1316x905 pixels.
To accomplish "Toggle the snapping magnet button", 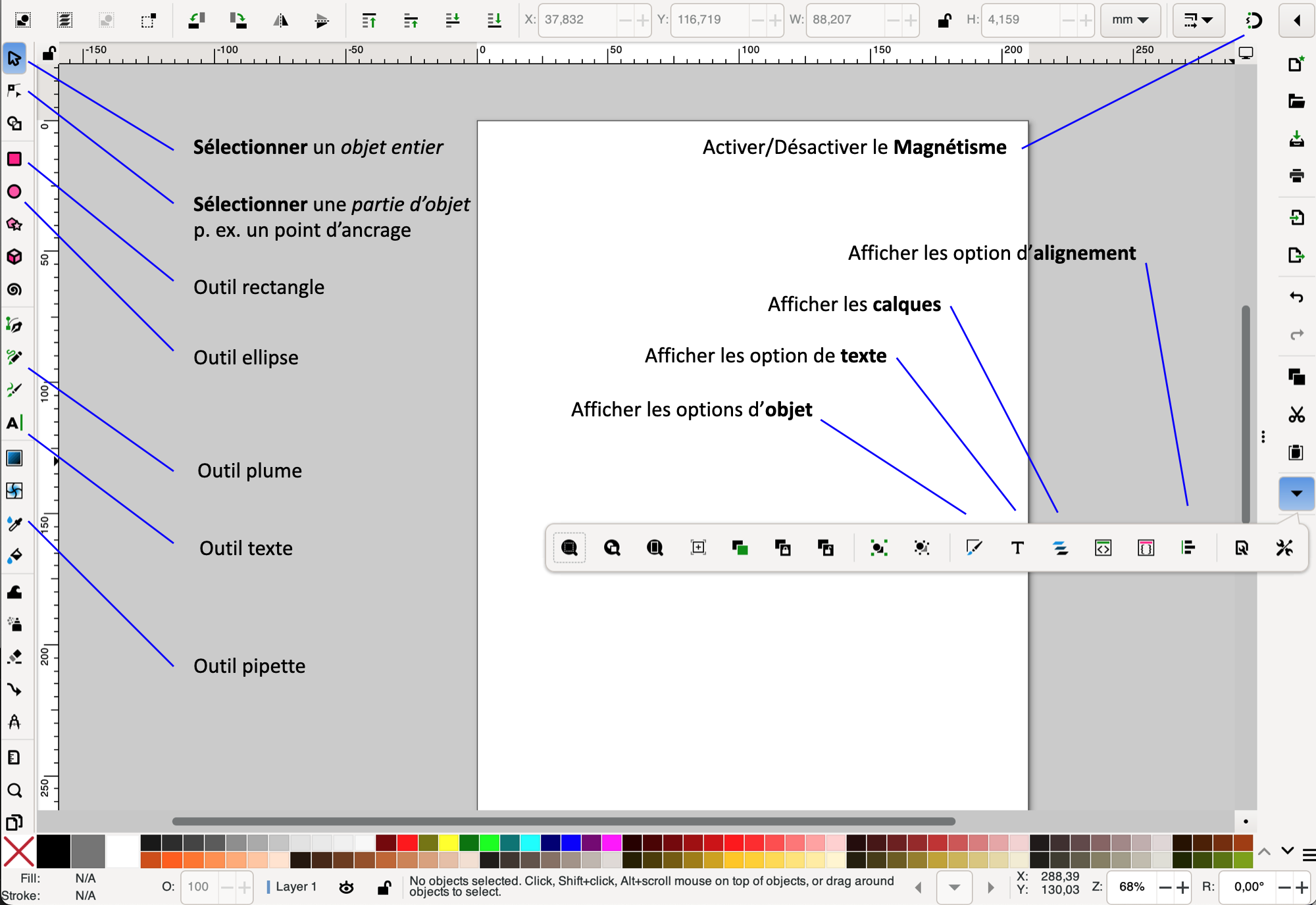I will 1254,20.
